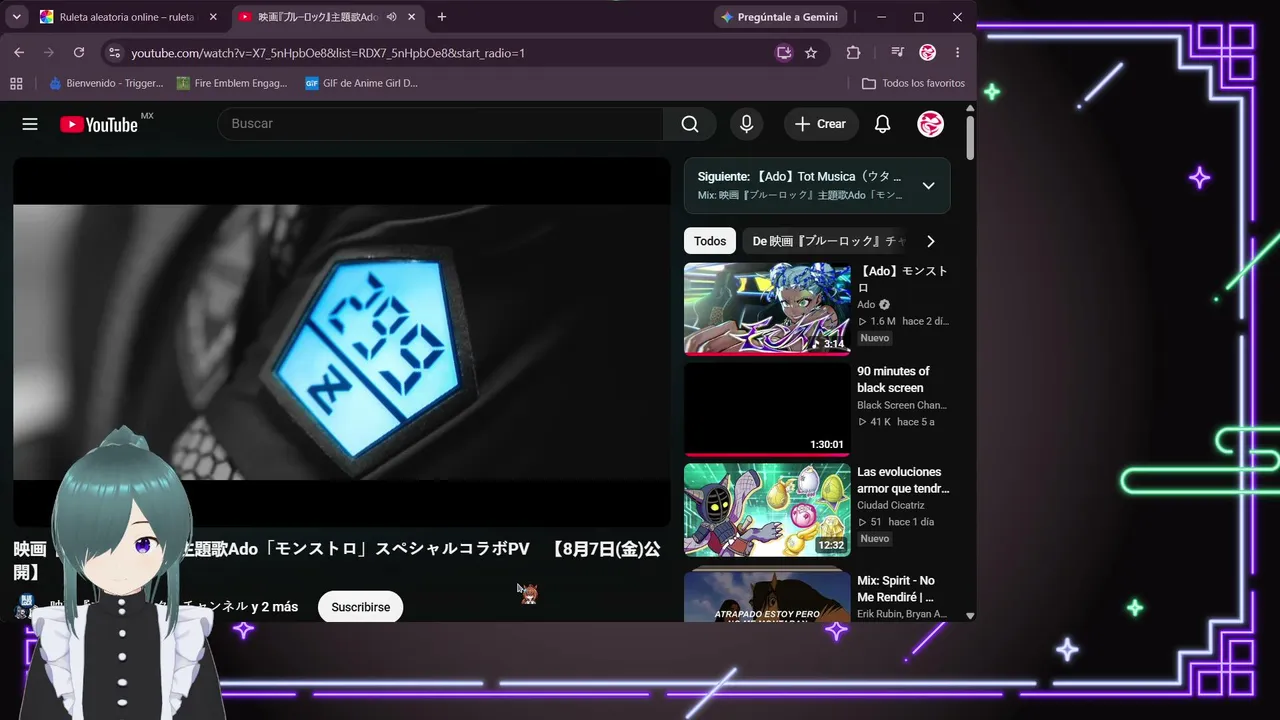Open the tab search dropdown
The height and width of the screenshot is (720, 1280).
(17, 17)
